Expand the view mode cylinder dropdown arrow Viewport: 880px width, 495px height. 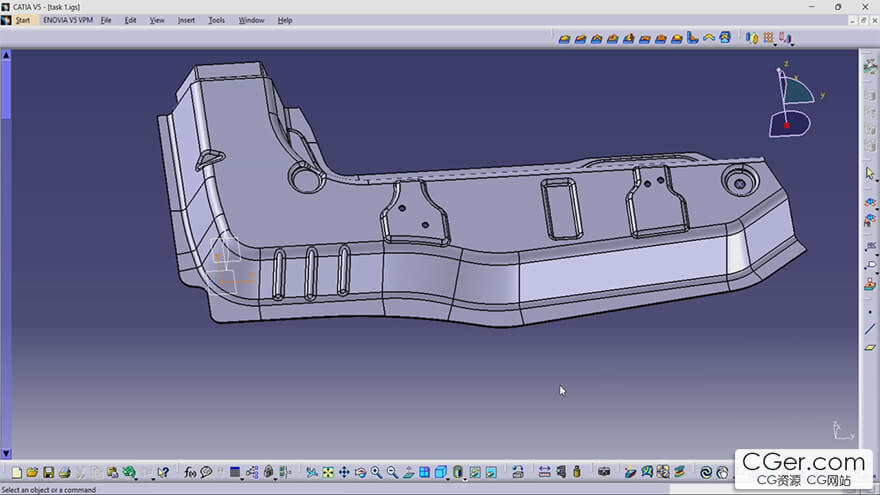click(x=465, y=479)
